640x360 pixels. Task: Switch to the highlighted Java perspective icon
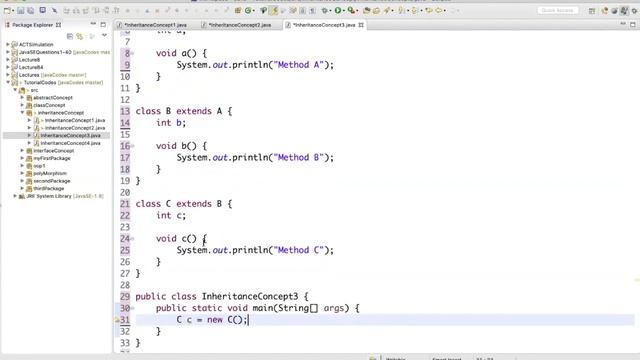pyautogui.click(x=624, y=11)
